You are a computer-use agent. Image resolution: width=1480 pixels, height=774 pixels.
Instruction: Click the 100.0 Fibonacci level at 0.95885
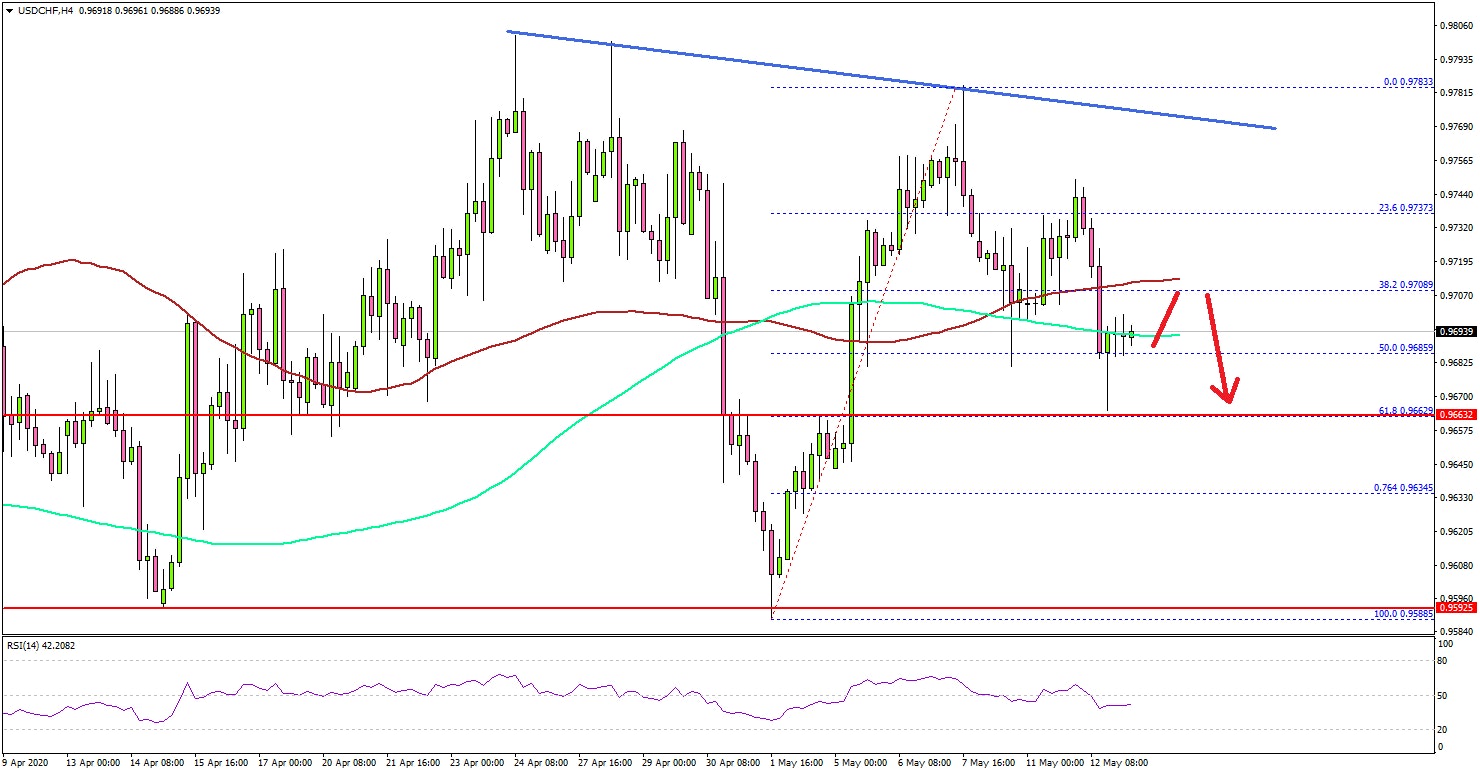coord(1404,614)
